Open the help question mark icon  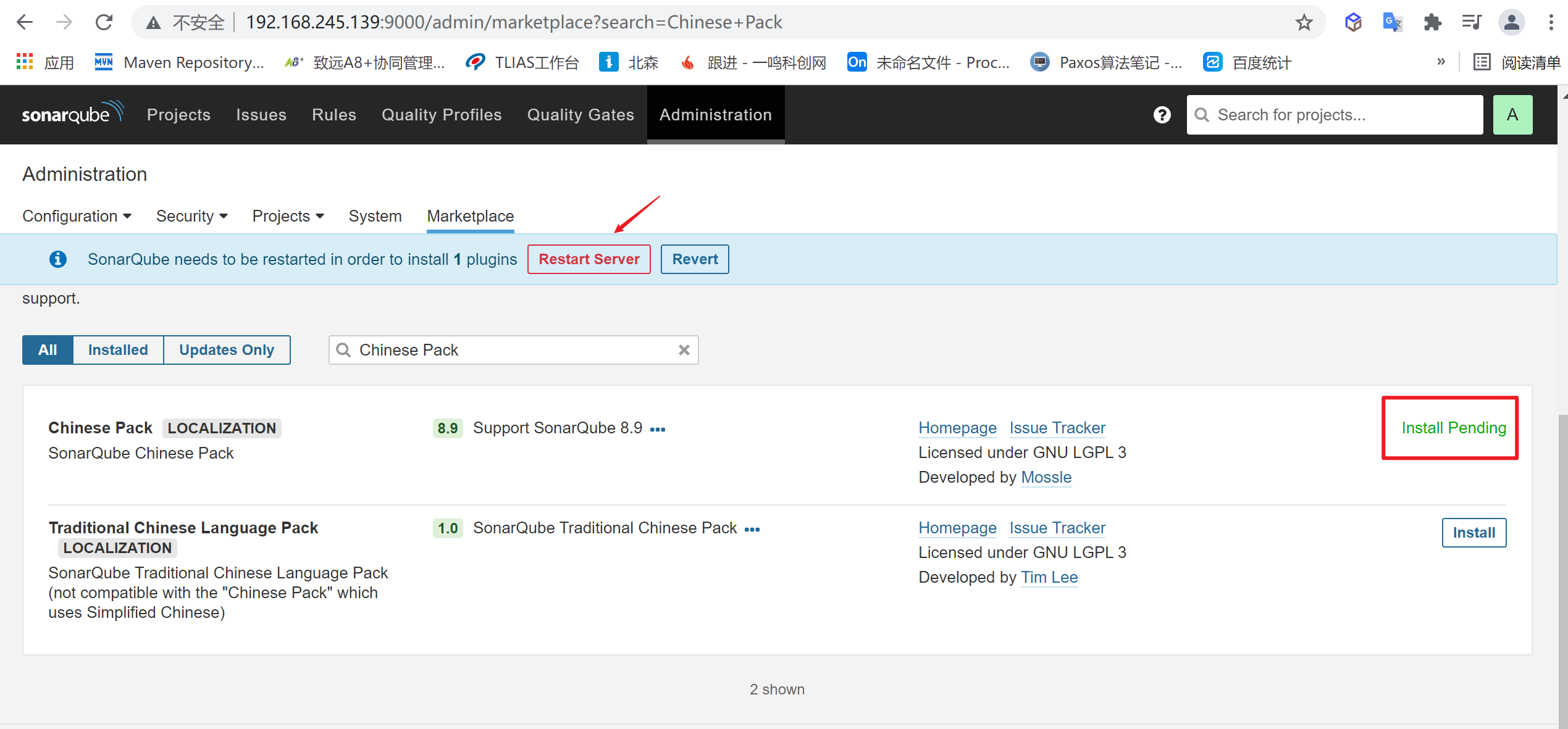(x=1162, y=115)
